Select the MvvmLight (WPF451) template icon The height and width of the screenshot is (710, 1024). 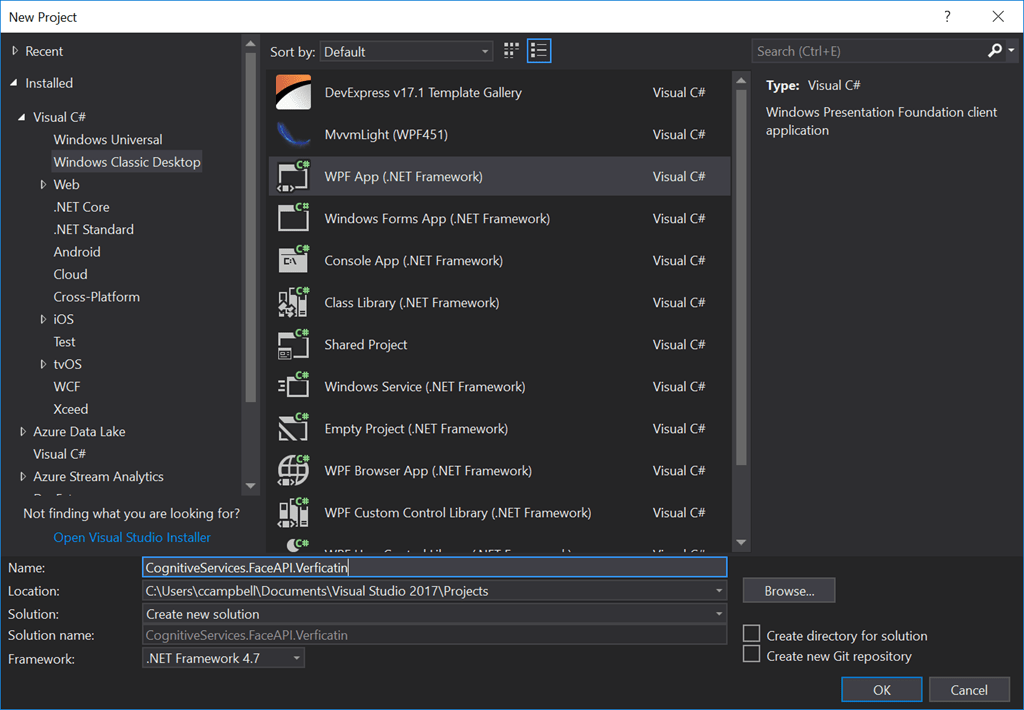pos(293,134)
